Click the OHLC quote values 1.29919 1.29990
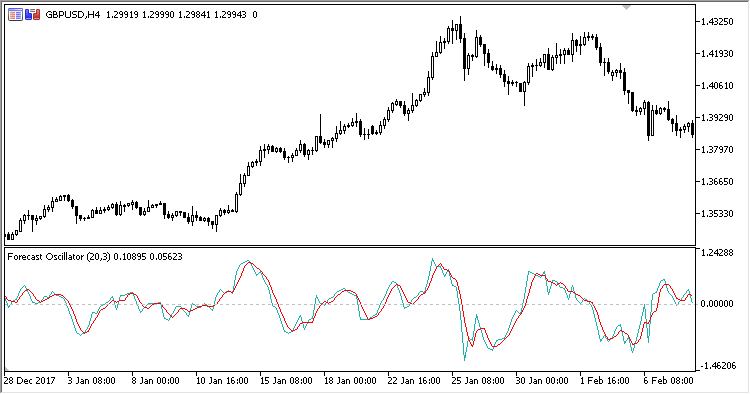This screenshot has height=394, width=750. [140, 15]
